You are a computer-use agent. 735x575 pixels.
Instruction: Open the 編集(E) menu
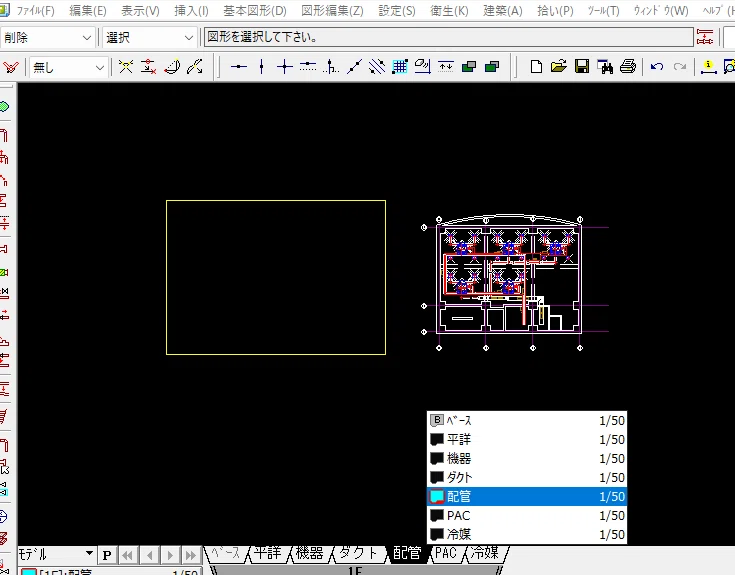point(88,10)
